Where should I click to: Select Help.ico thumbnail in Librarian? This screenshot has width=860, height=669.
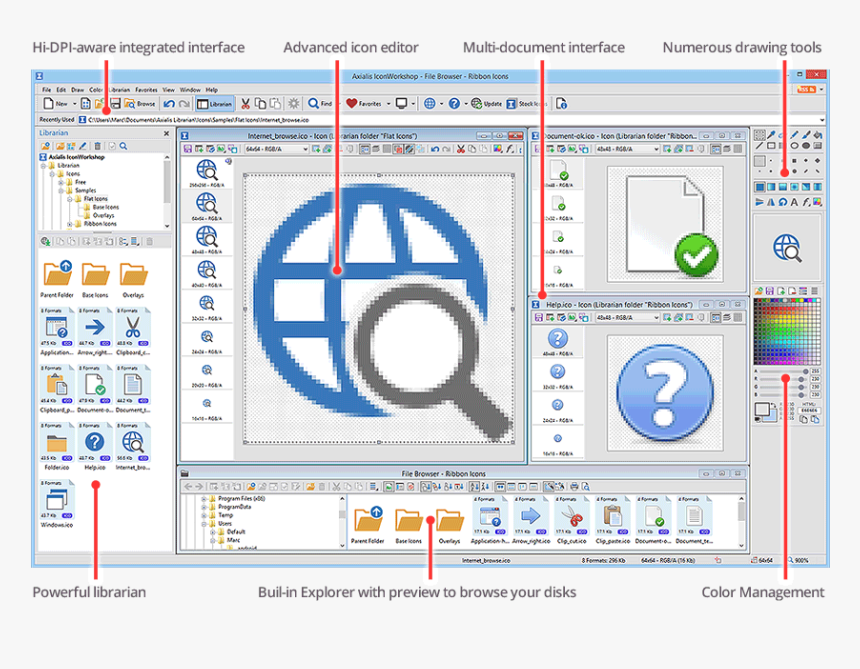95,446
